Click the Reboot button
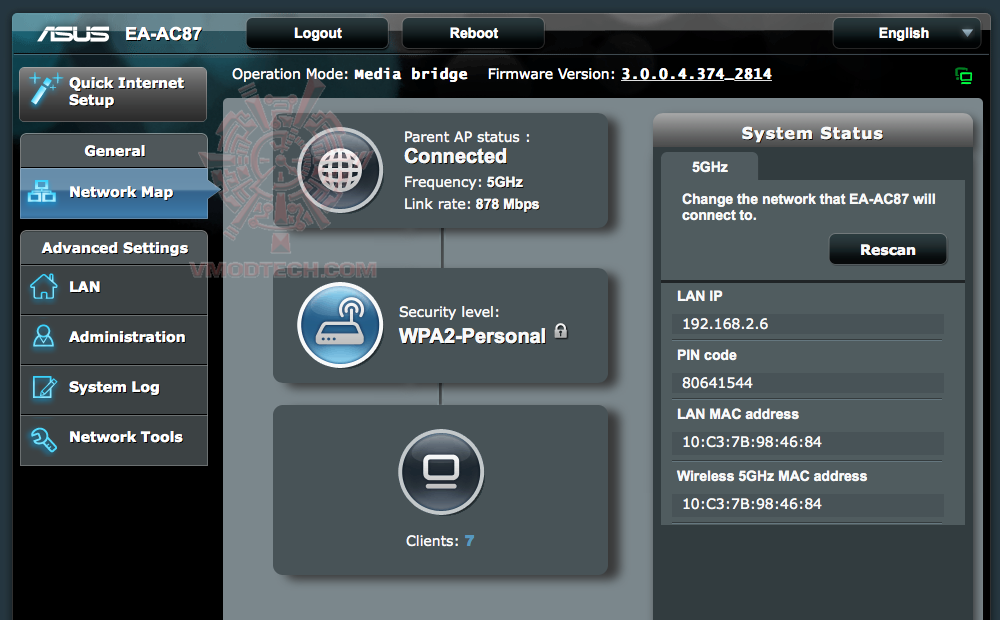Screen dimensions: 1000x620 [473, 33]
